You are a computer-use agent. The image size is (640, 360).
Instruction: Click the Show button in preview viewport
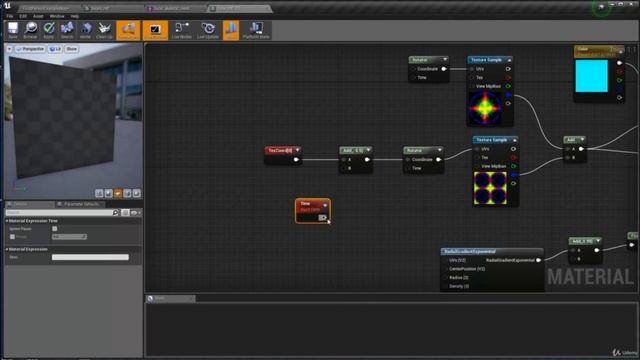[x=72, y=49]
